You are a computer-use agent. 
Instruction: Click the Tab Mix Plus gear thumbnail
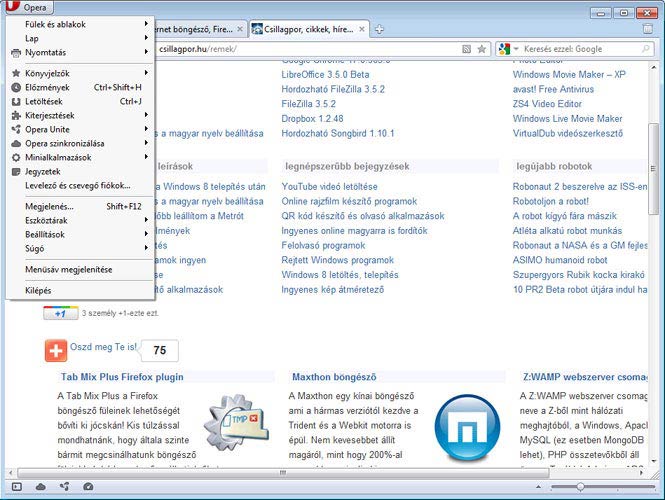(x=236, y=422)
